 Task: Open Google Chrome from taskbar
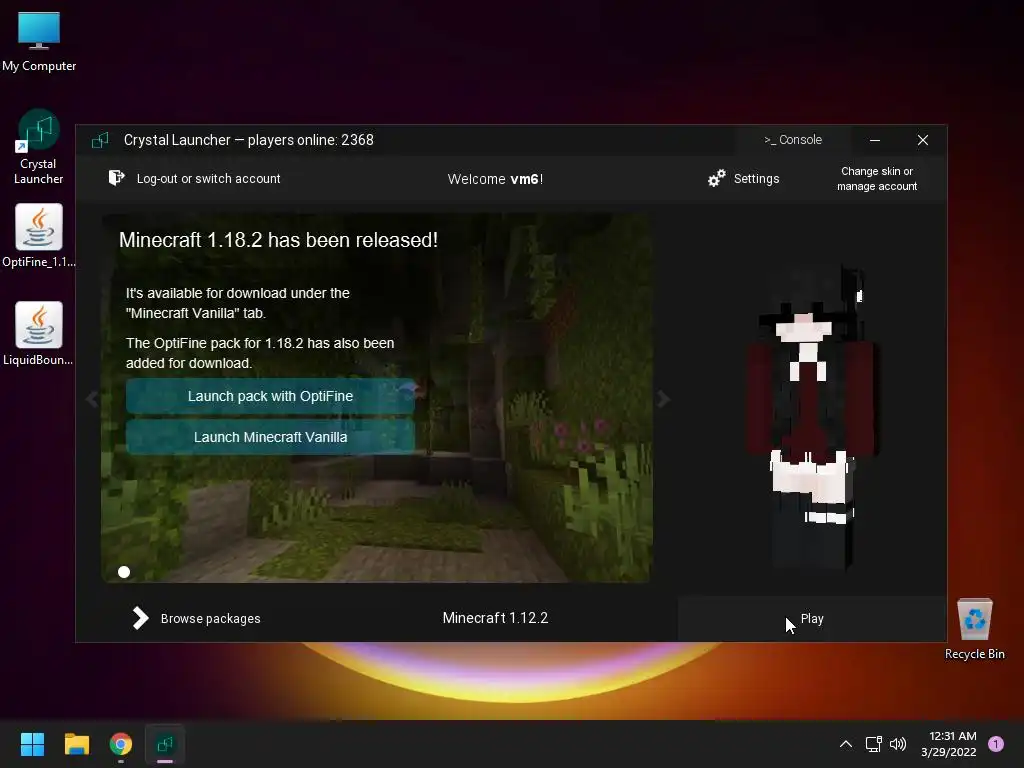[121, 744]
